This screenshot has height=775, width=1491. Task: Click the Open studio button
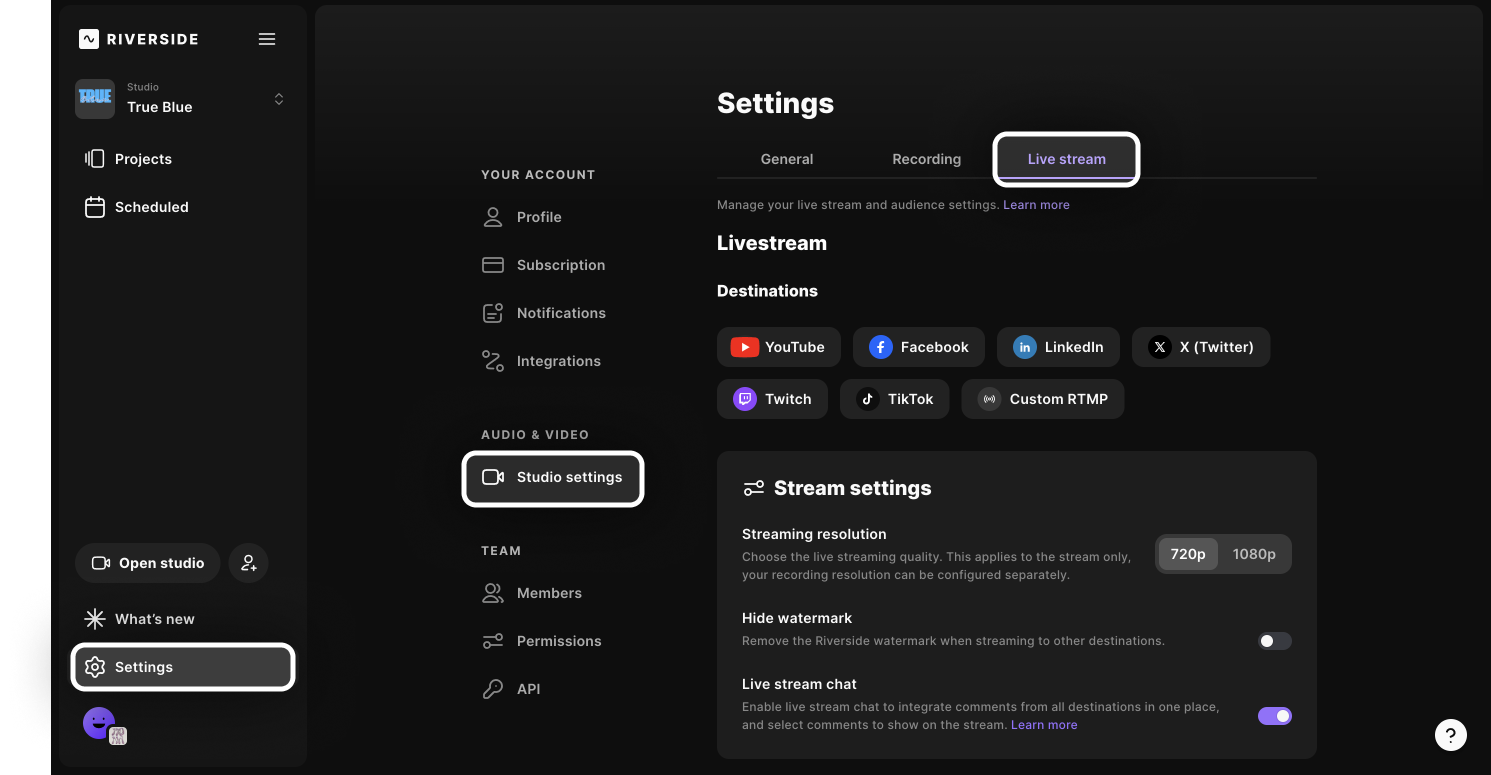pos(147,563)
